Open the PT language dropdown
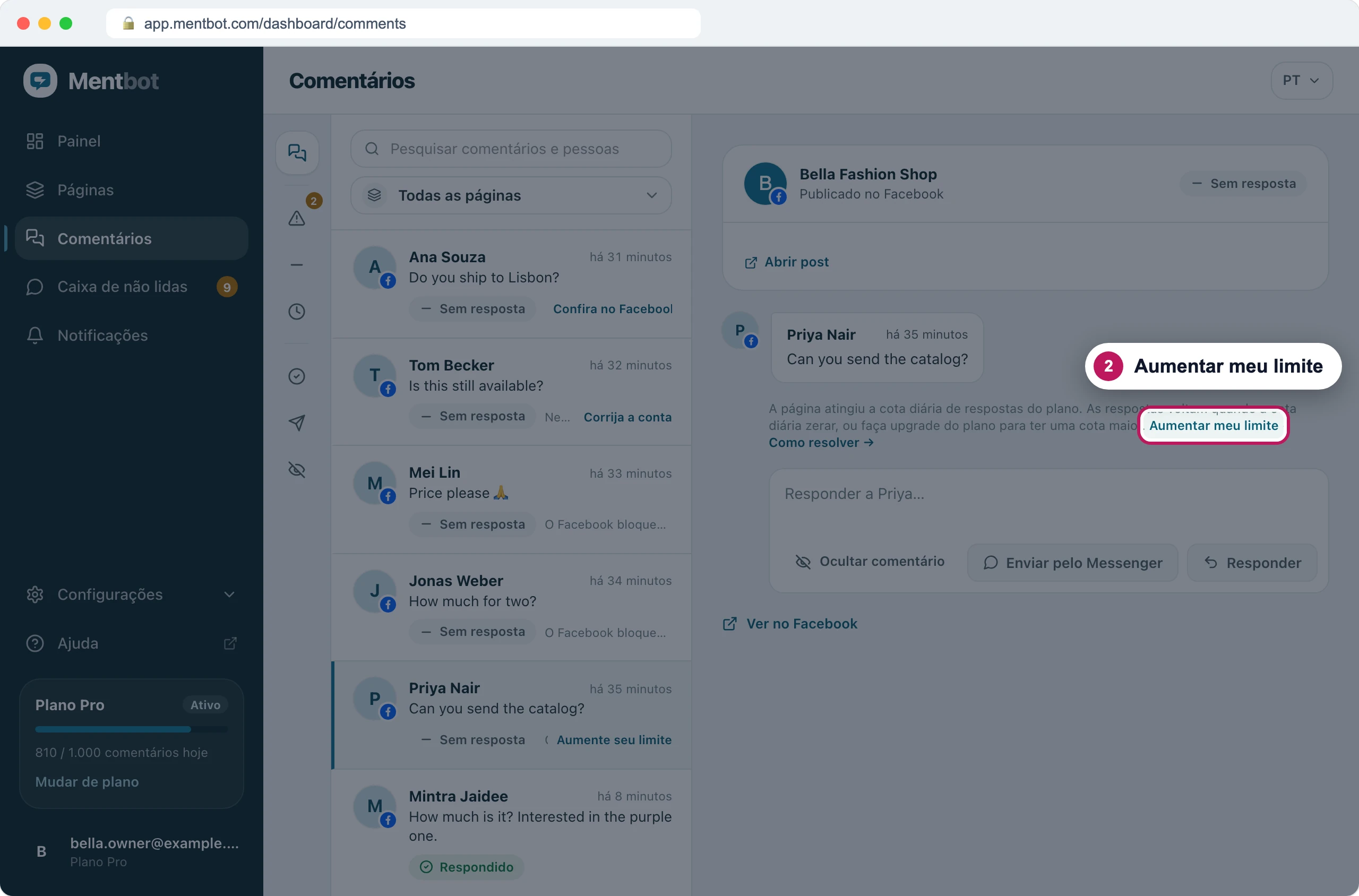 (x=1301, y=81)
